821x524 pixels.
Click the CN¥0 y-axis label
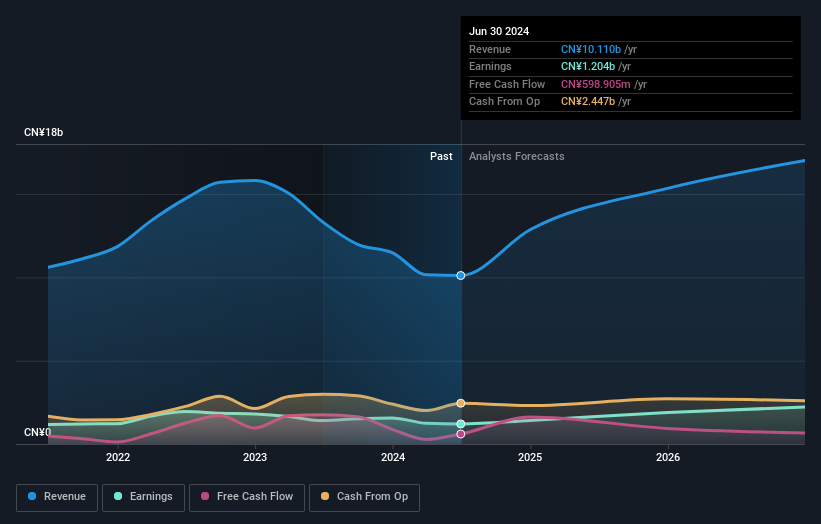38,432
